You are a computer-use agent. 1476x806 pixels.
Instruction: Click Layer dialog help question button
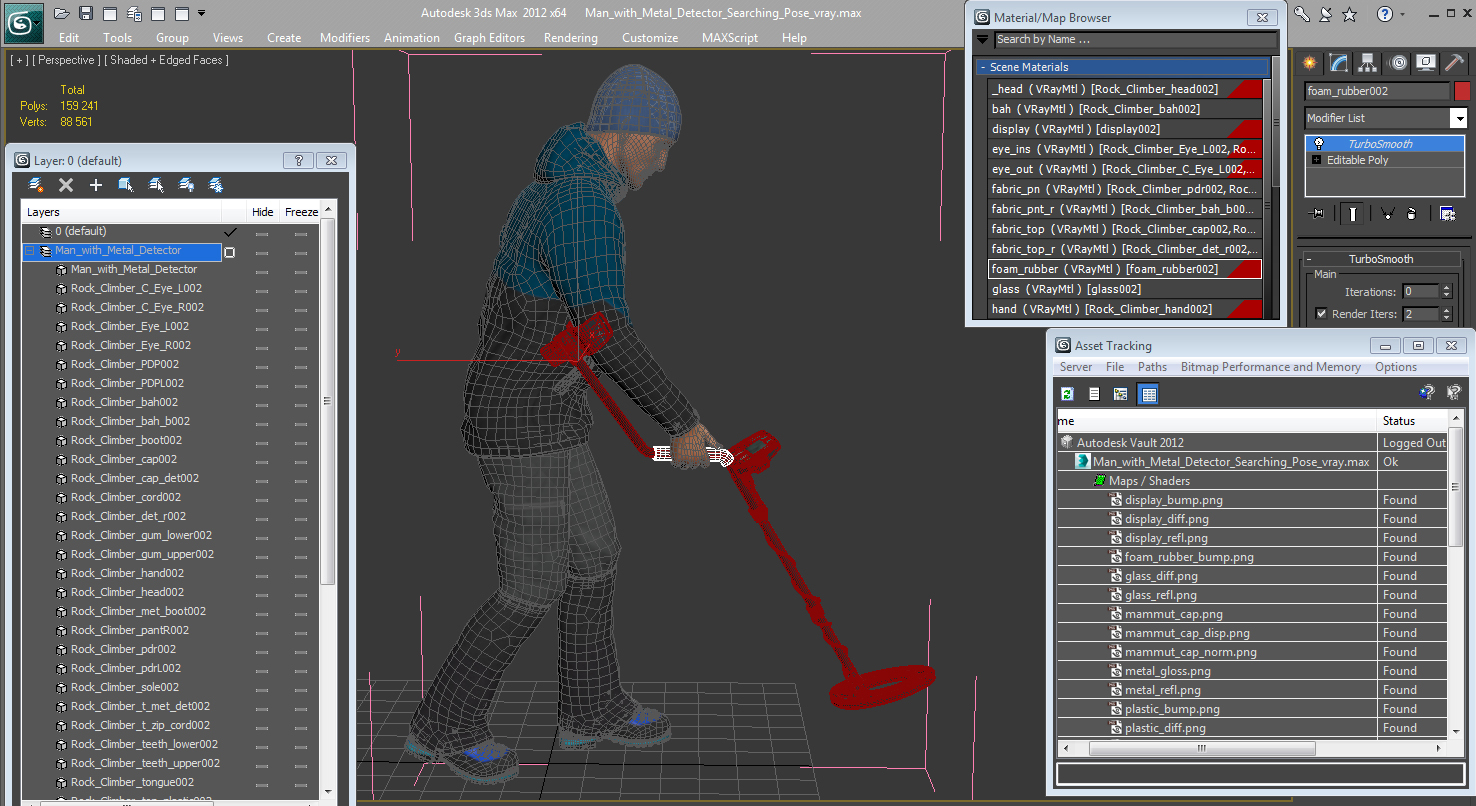click(x=298, y=160)
